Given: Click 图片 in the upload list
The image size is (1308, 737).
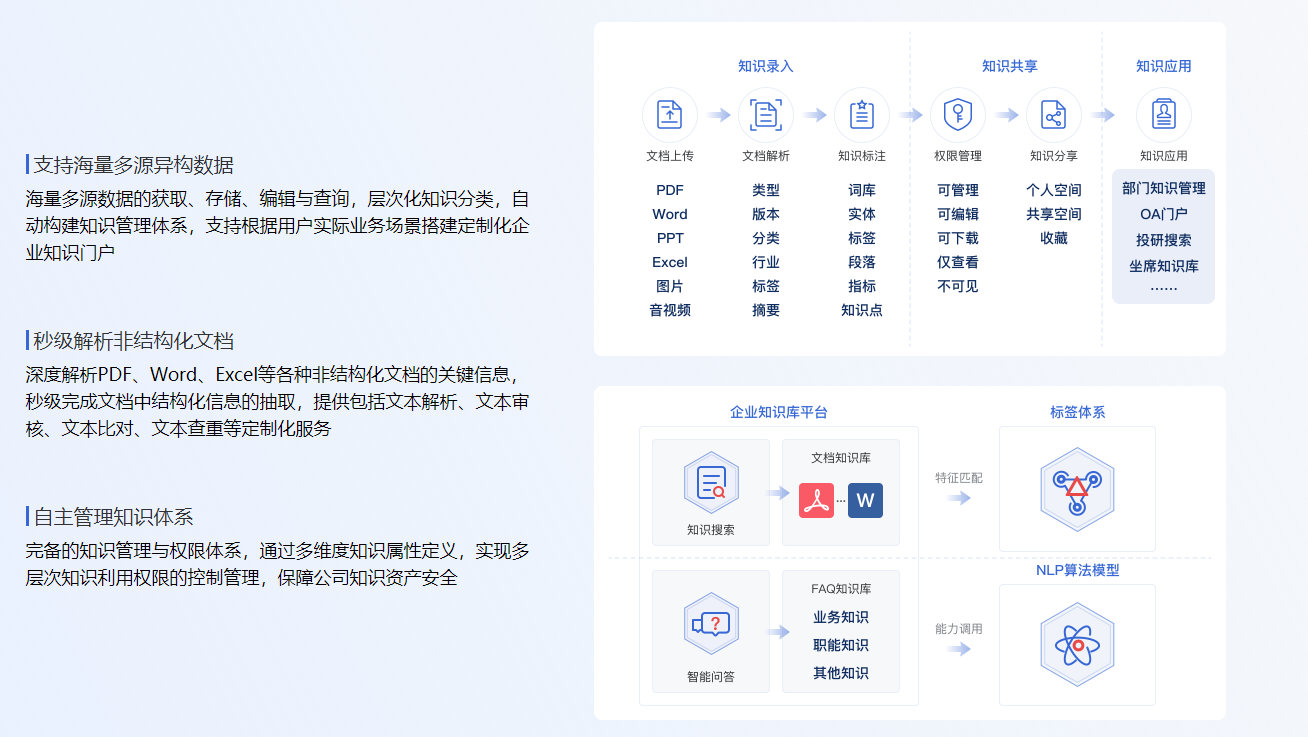Looking at the screenshot, I should point(670,286).
